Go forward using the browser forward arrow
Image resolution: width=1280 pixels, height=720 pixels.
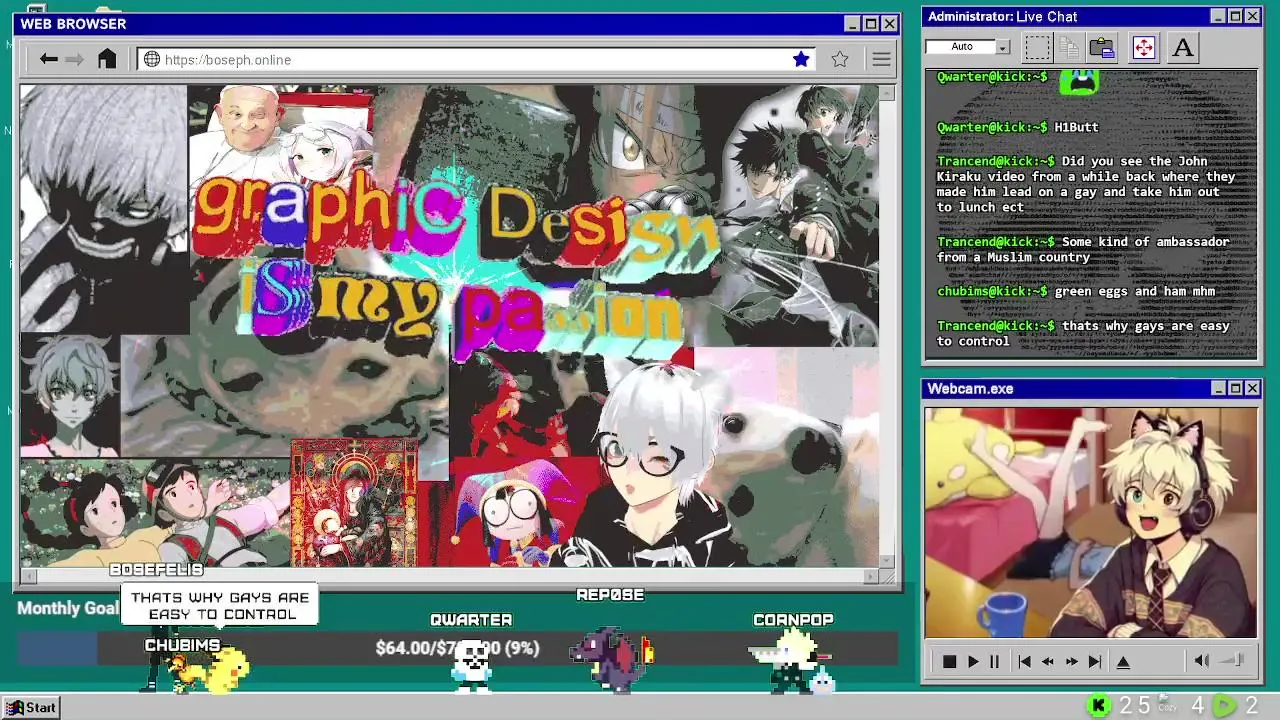tap(74, 60)
